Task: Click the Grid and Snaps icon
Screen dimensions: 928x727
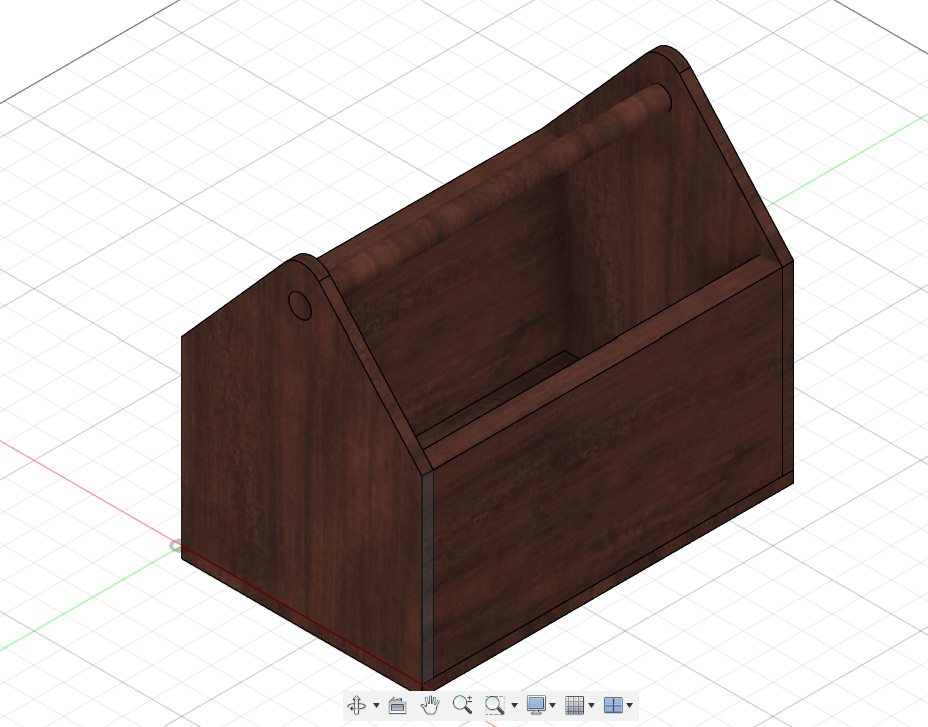Action: [575, 705]
